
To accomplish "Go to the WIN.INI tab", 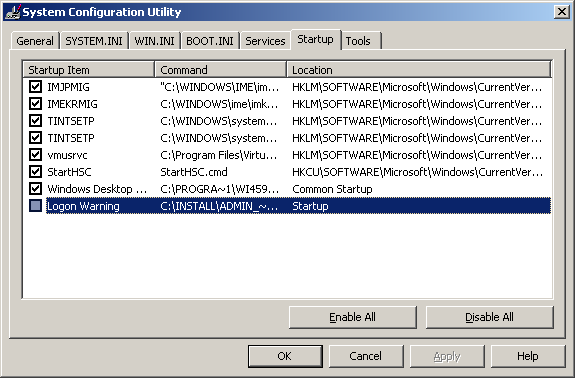I will pos(154,41).
